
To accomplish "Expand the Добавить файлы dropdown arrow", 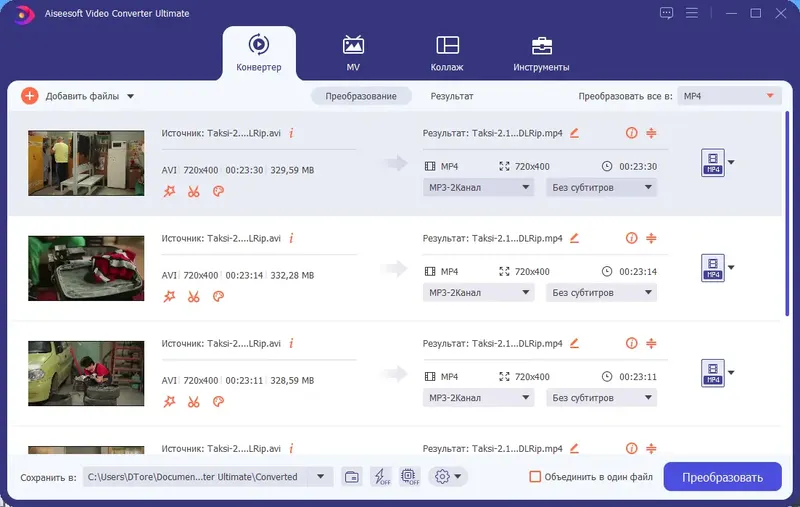I will [x=131, y=96].
